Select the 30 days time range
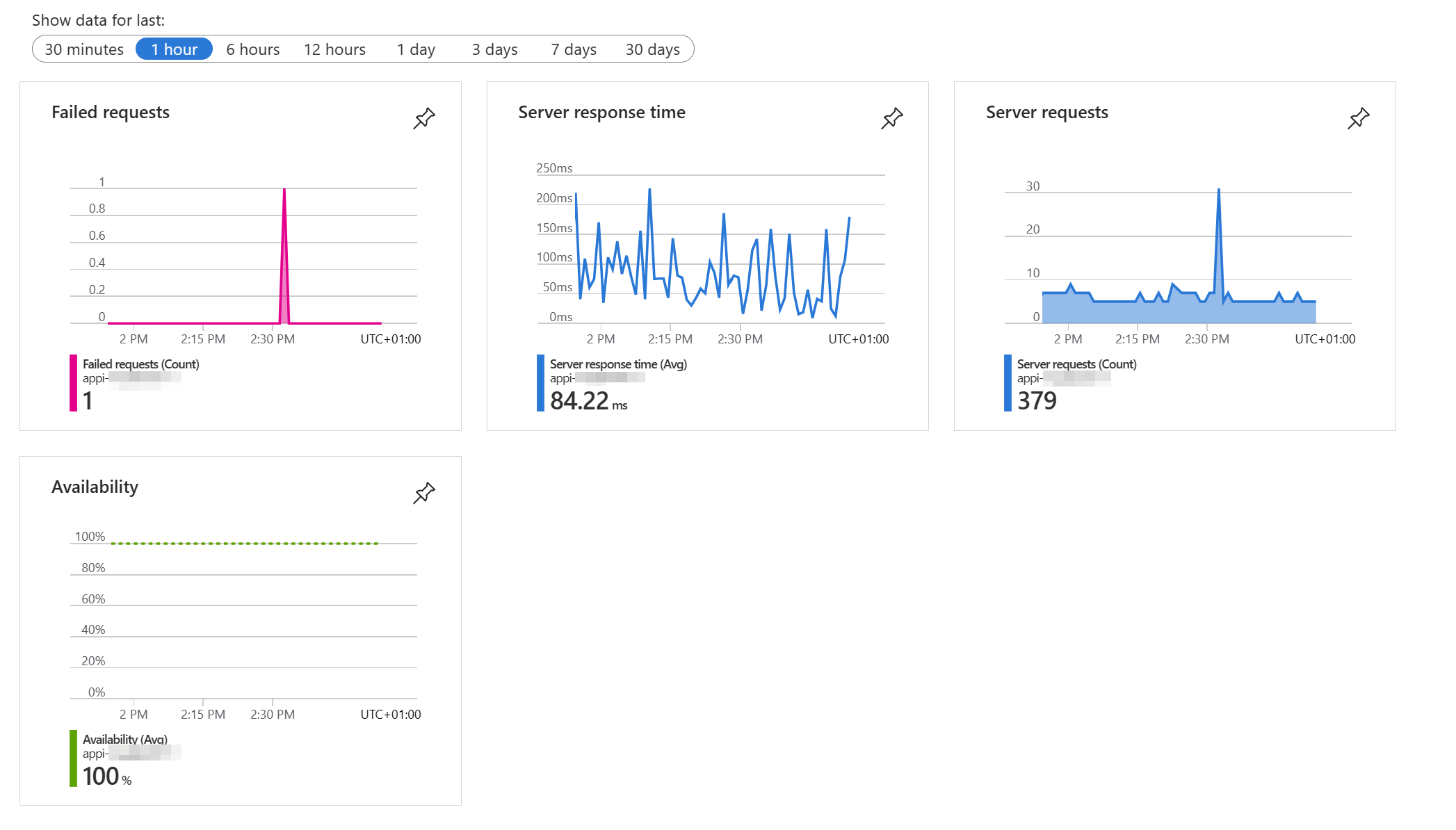This screenshot has height=830, width=1456. (x=652, y=49)
